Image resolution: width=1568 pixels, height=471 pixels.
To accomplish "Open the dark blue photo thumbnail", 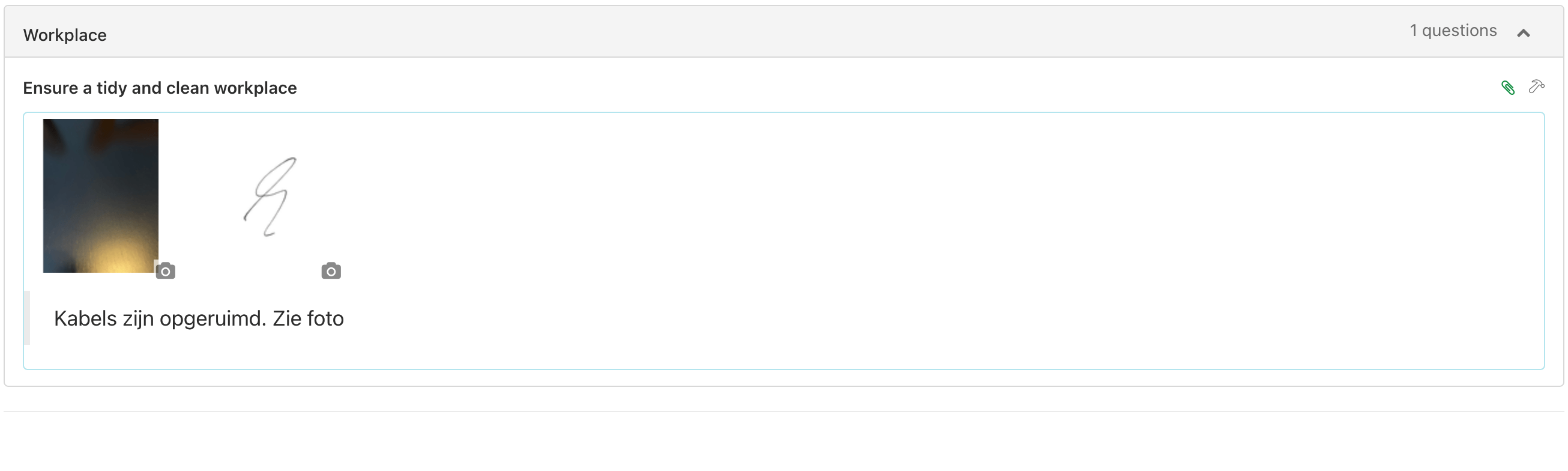I will tap(100, 196).
